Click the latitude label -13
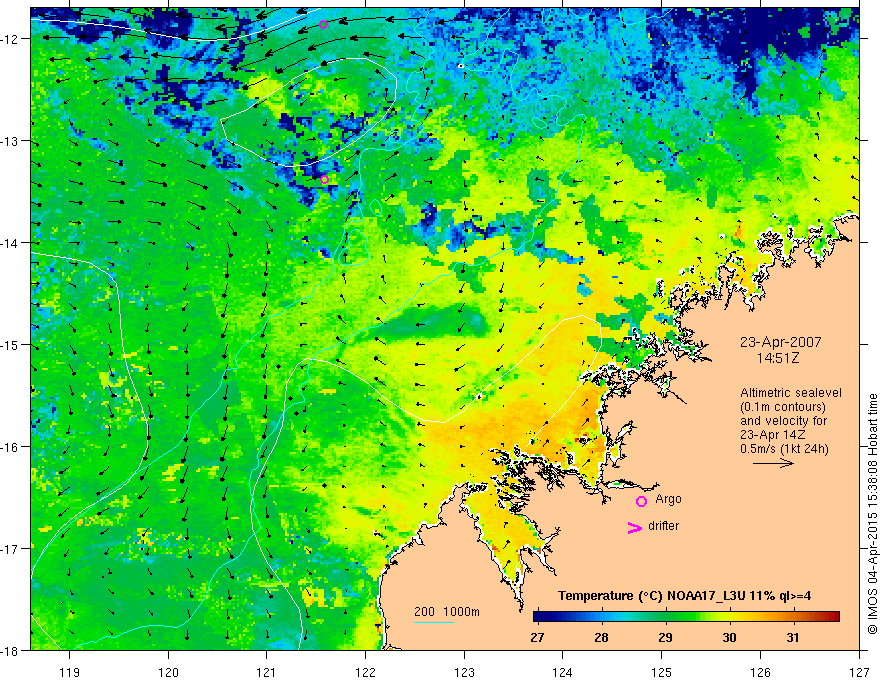Viewport: 880px width, 680px height. (11, 141)
